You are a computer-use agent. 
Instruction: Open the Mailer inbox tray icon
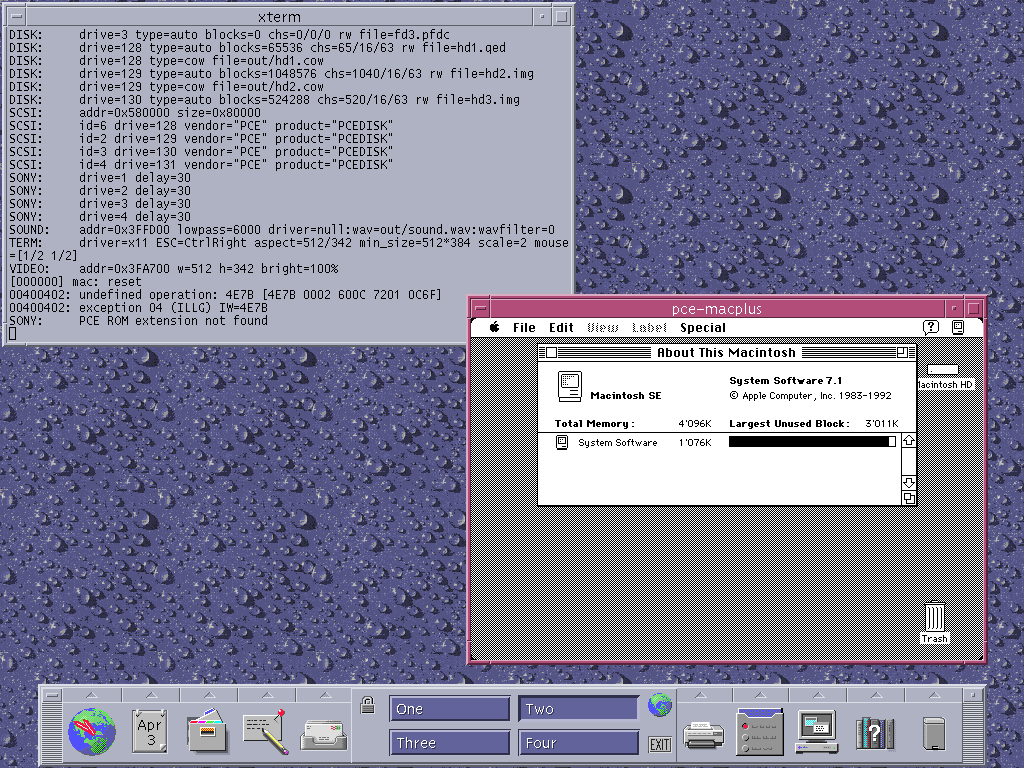(324, 735)
